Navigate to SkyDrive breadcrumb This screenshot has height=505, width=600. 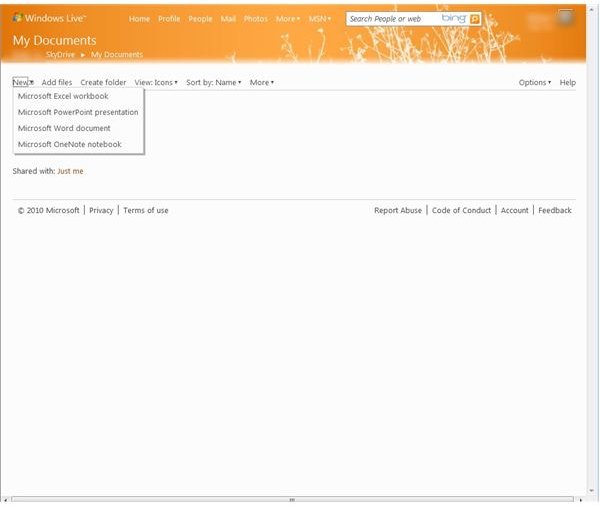[x=60, y=54]
